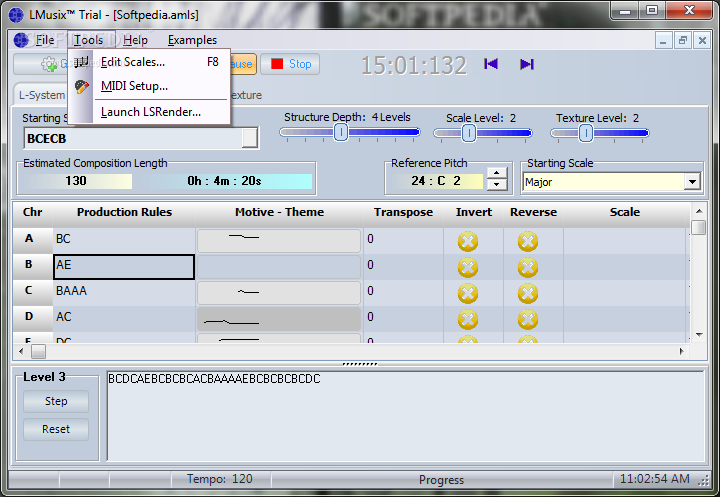Open motive theme for row C
The image size is (720, 497).
pos(279,293)
